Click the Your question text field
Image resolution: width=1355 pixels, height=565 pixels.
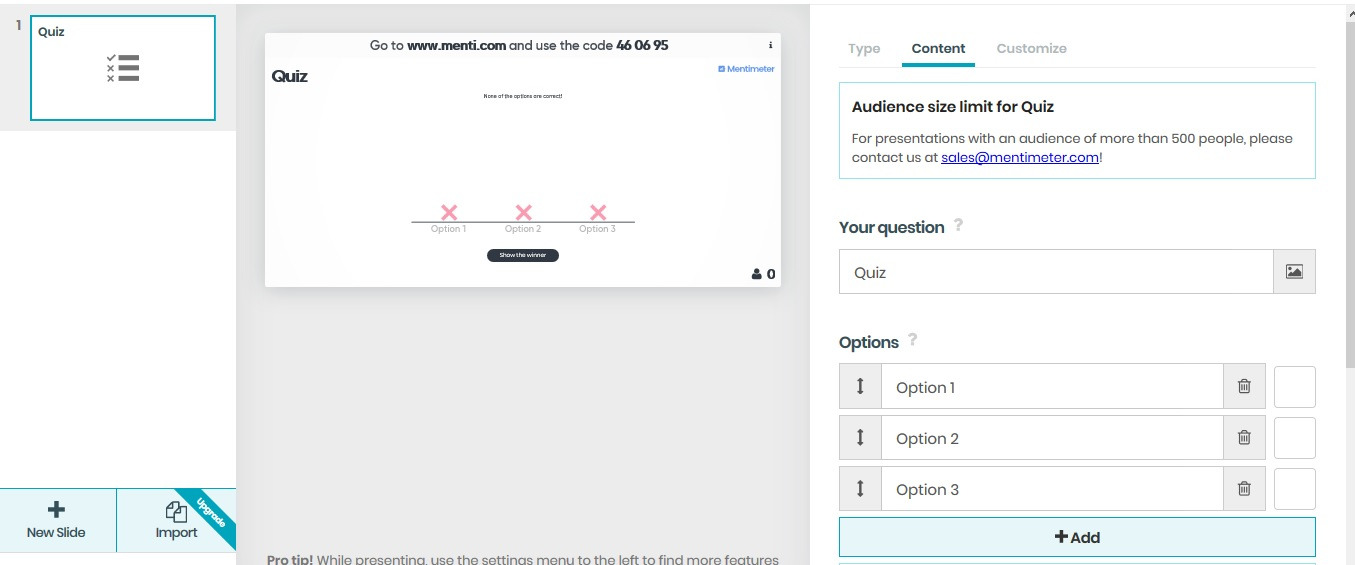click(x=1055, y=272)
